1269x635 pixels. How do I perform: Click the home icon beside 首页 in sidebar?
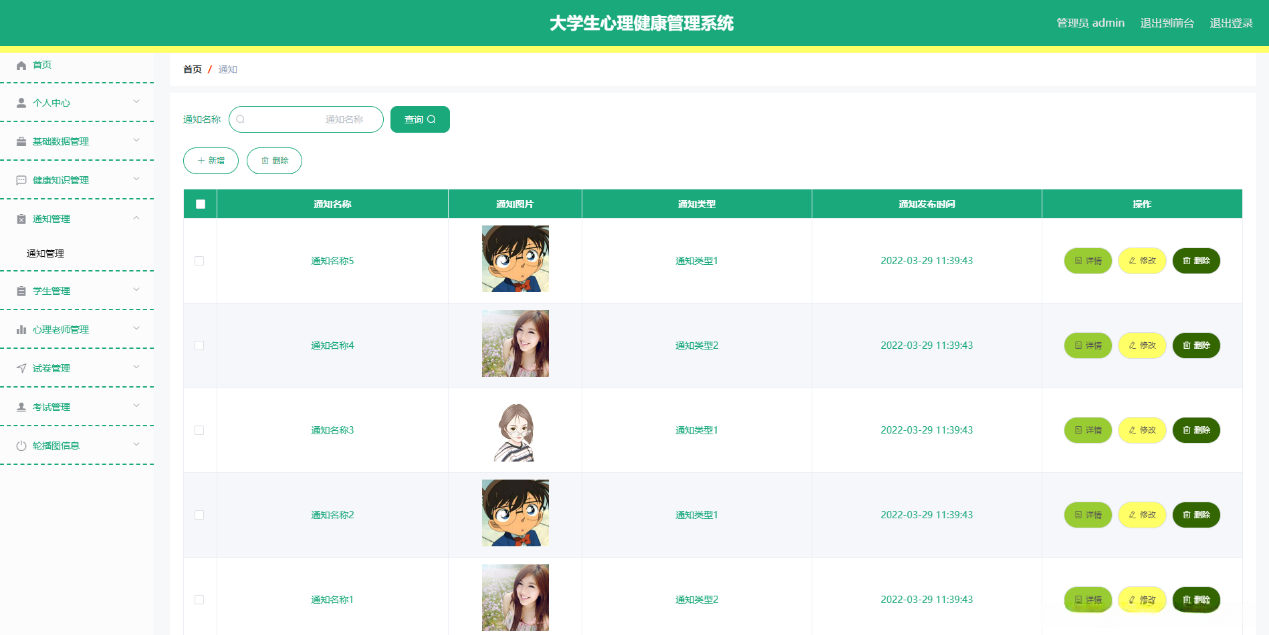(x=21, y=65)
